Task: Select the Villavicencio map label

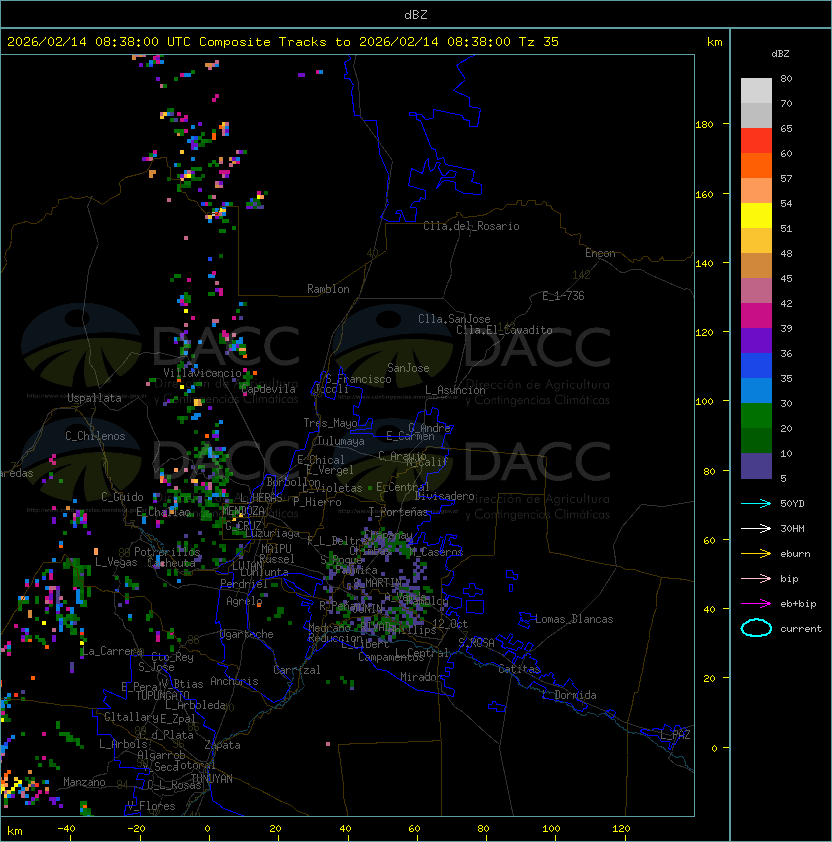Action: point(202,372)
